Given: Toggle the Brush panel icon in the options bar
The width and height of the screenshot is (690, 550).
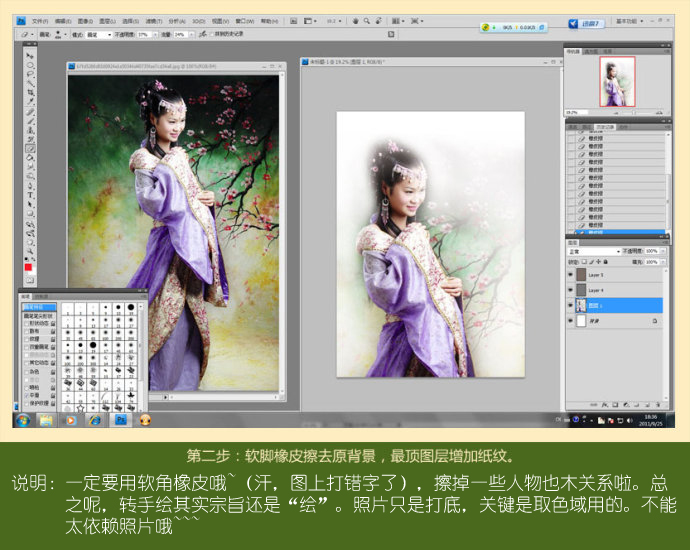Looking at the screenshot, I should tap(391, 34).
